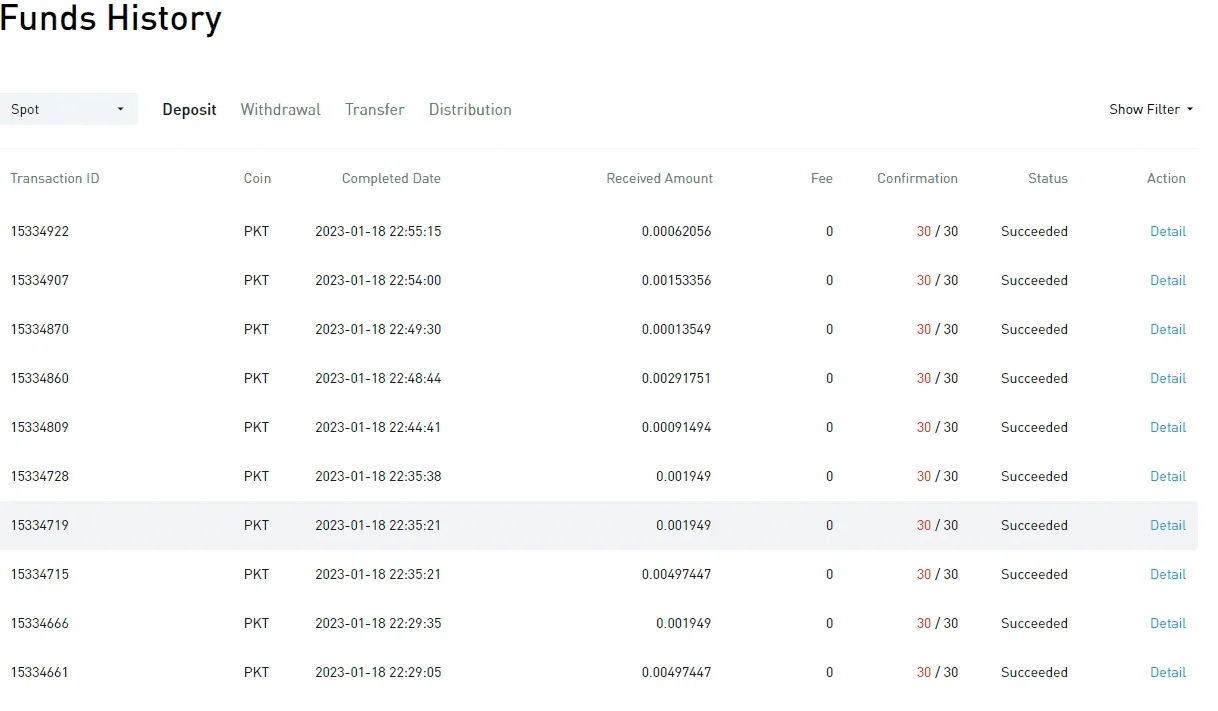Switch to the Withdrawal tab
Image resolution: width=1218 pixels, height=711 pixels.
pos(280,109)
